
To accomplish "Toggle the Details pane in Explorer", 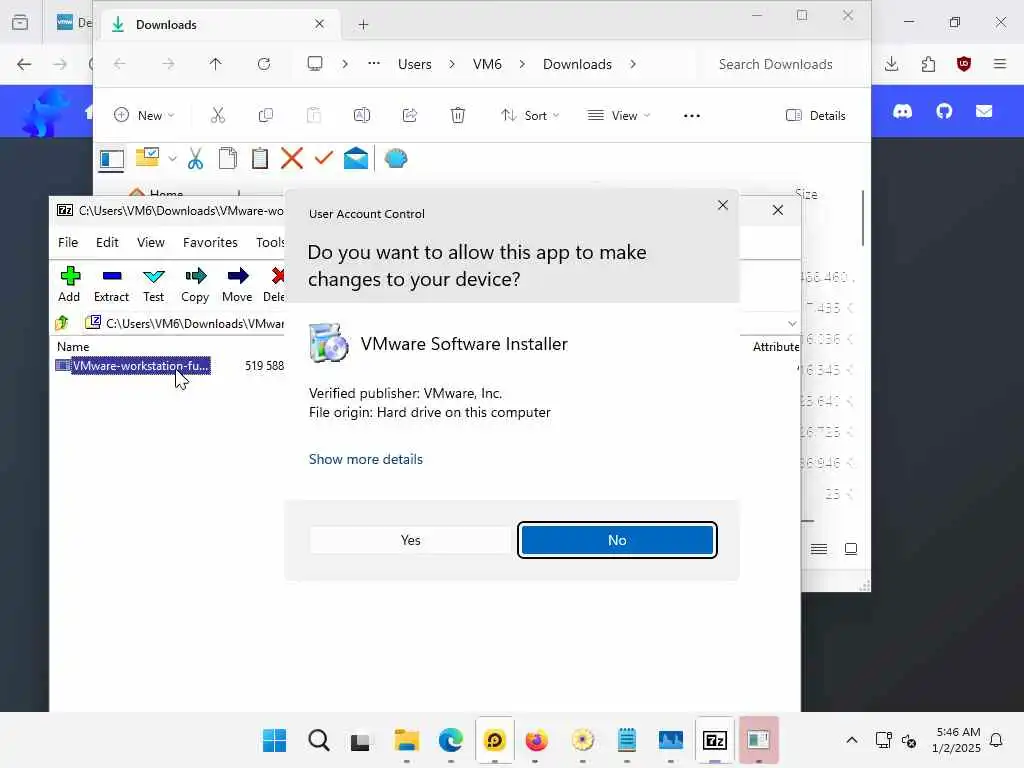I will (x=816, y=116).
